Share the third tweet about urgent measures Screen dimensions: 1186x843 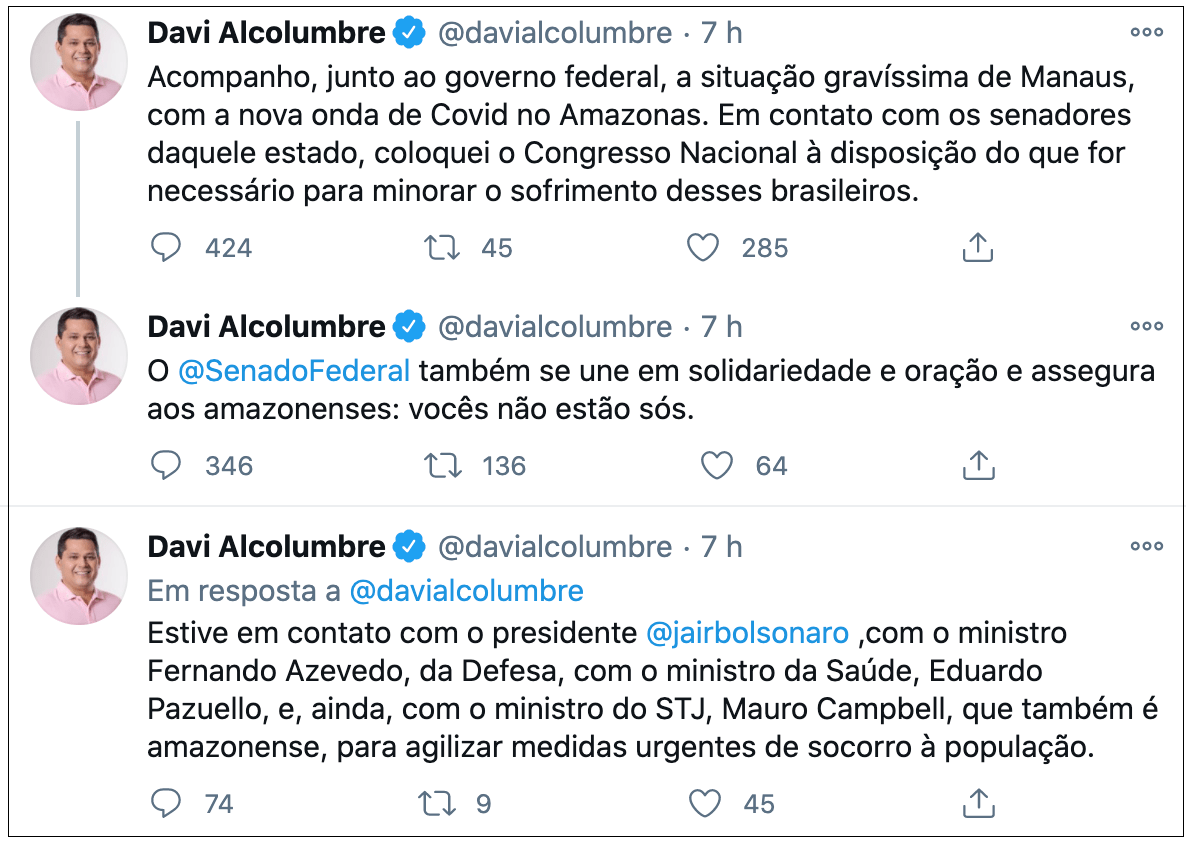click(x=977, y=803)
